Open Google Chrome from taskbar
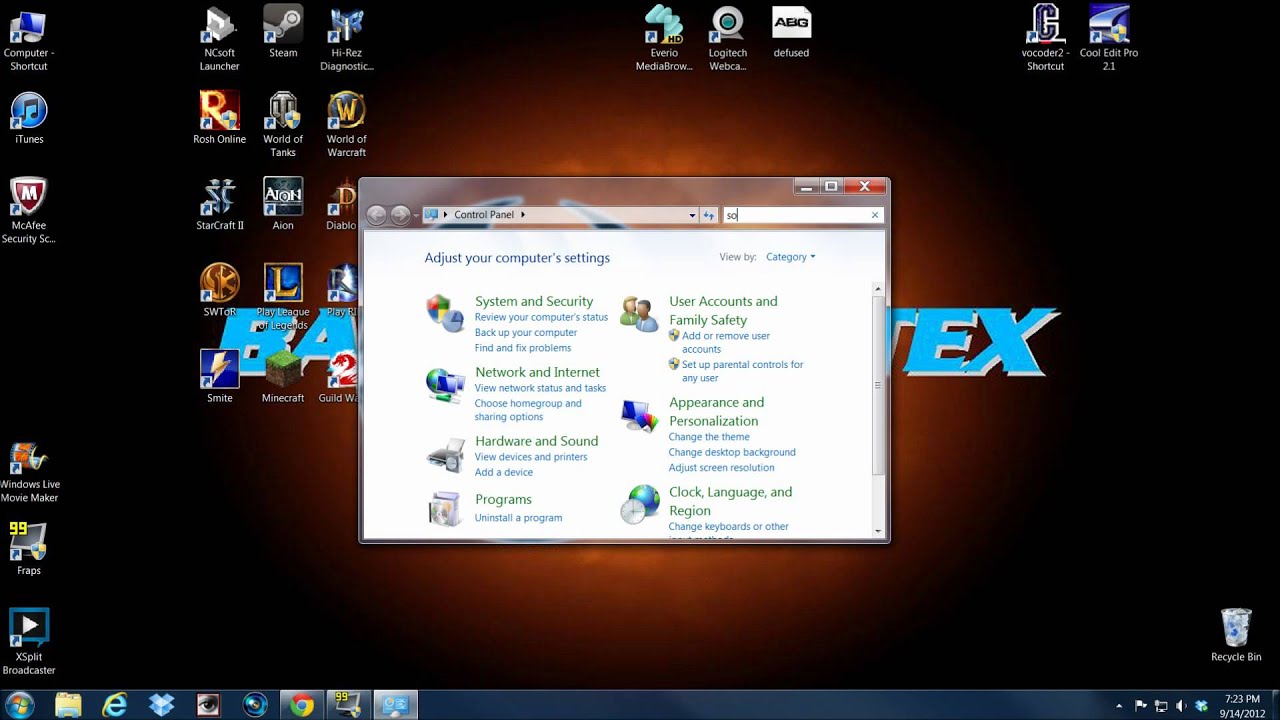The width and height of the screenshot is (1280, 720). [301, 705]
